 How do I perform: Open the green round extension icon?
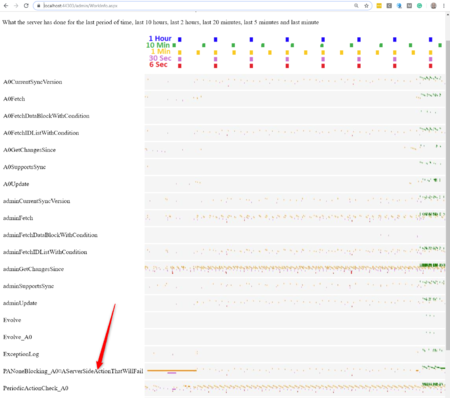pos(420,6)
